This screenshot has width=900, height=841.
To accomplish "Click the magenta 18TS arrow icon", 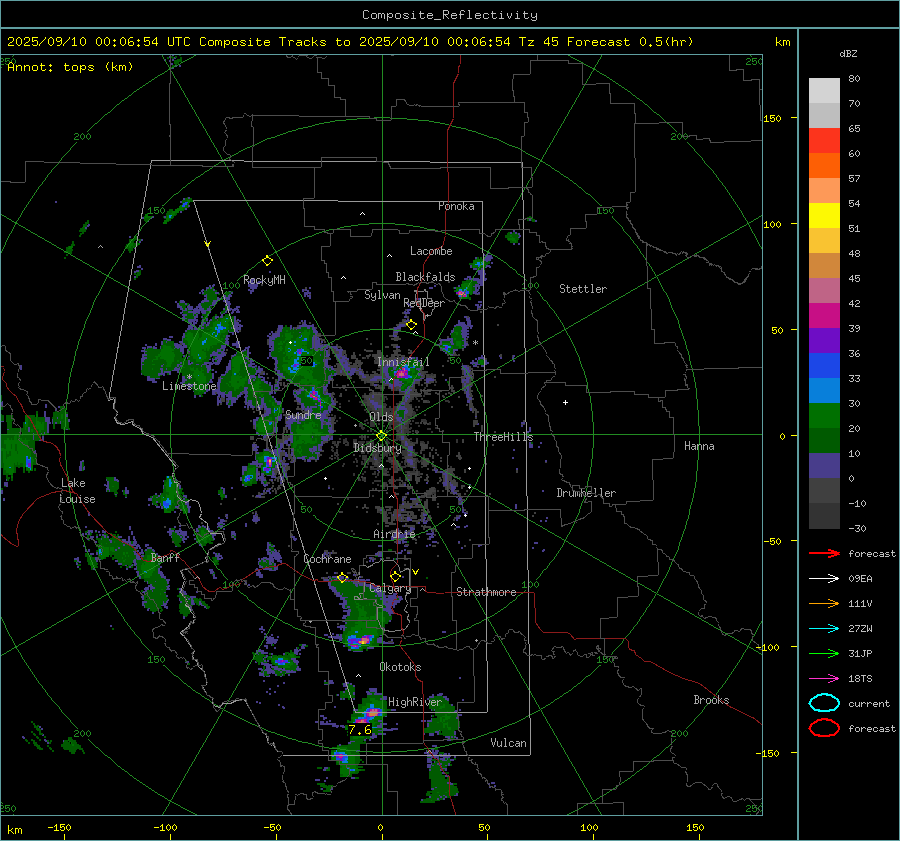I will pos(824,679).
